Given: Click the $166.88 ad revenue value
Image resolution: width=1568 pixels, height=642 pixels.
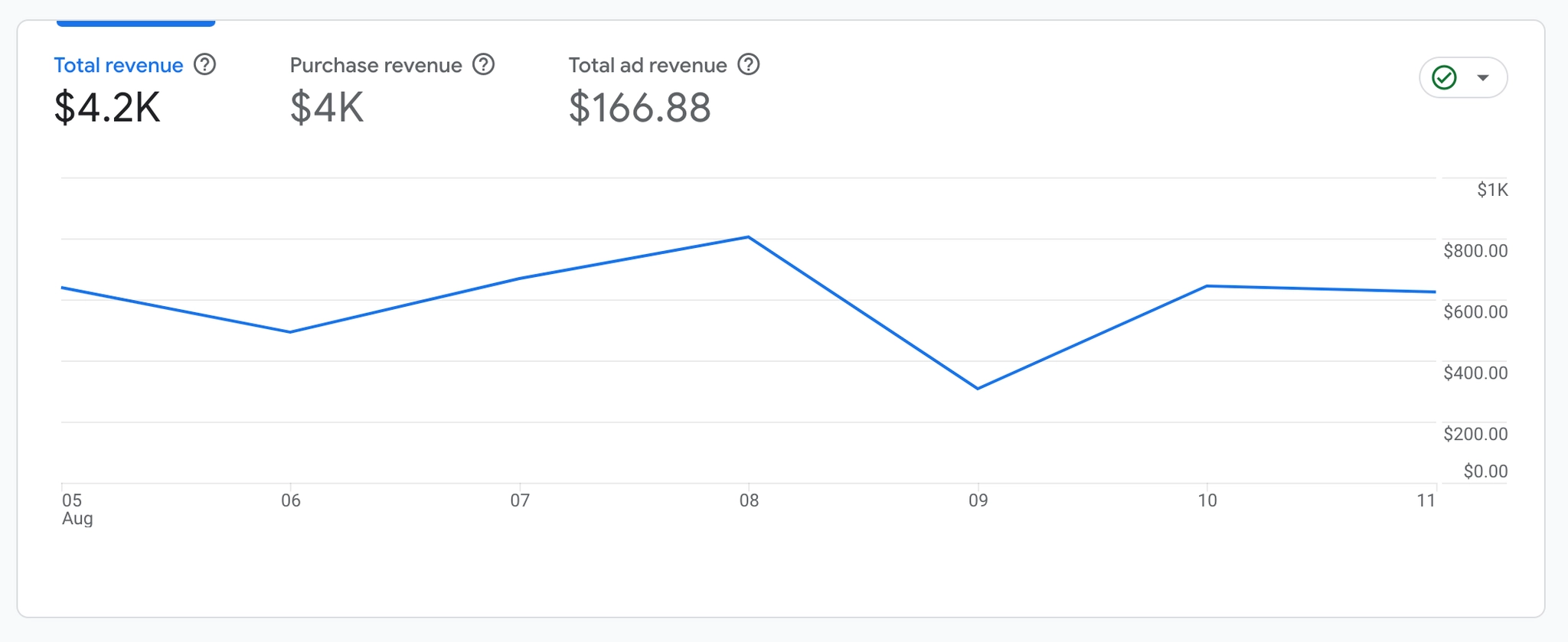Looking at the screenshot, I should tap(639, 107).
